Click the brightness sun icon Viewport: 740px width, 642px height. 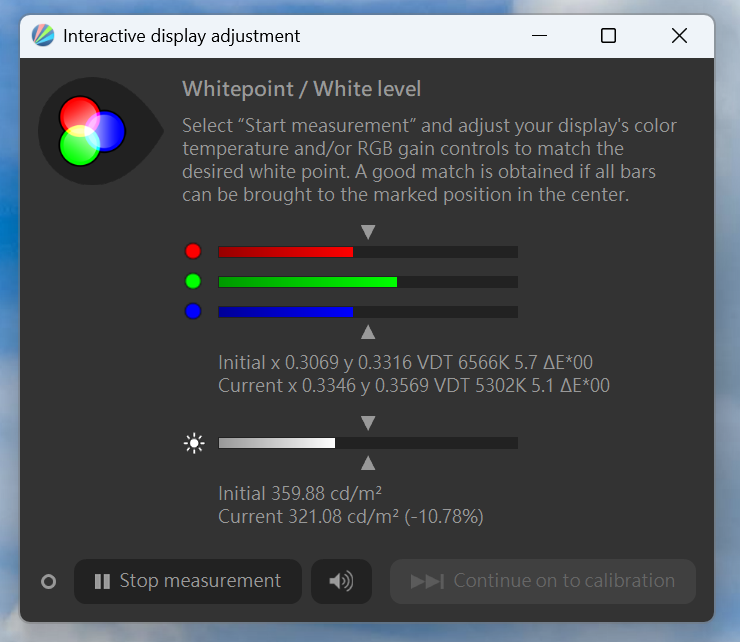(x=194, y=443)
